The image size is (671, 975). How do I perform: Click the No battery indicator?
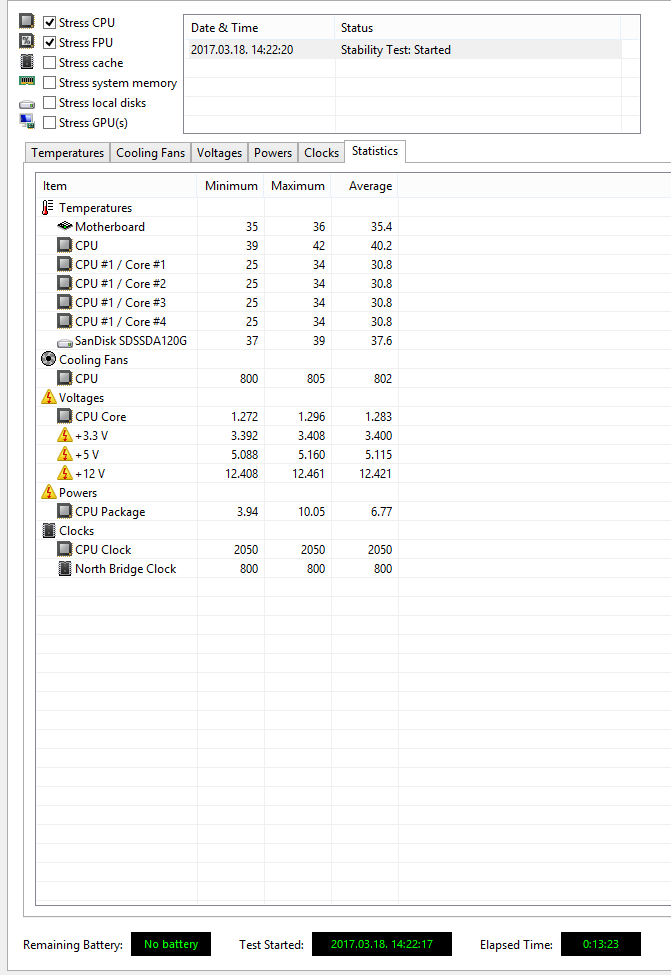click(x=171, y=944)
